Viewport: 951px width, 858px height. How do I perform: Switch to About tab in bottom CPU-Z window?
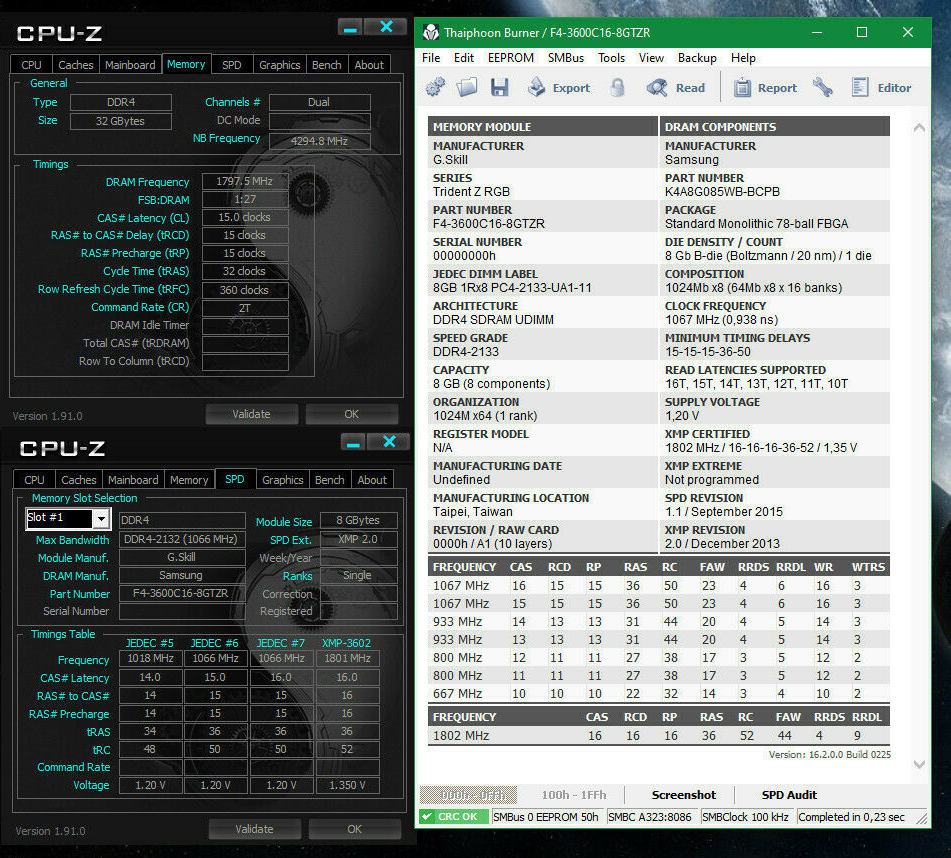pyautogui.click(x=372, y=480)
